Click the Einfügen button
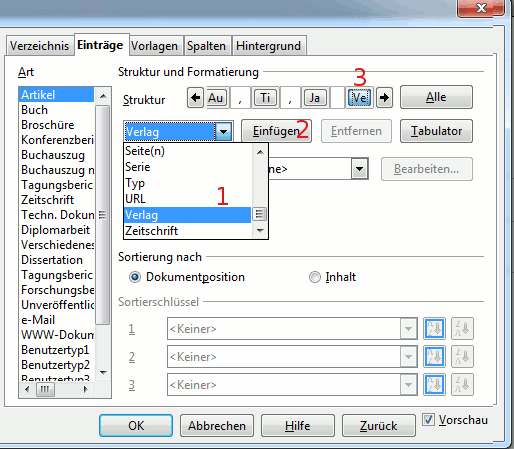This screenshot has width=514, height=449. pos(276,131)
